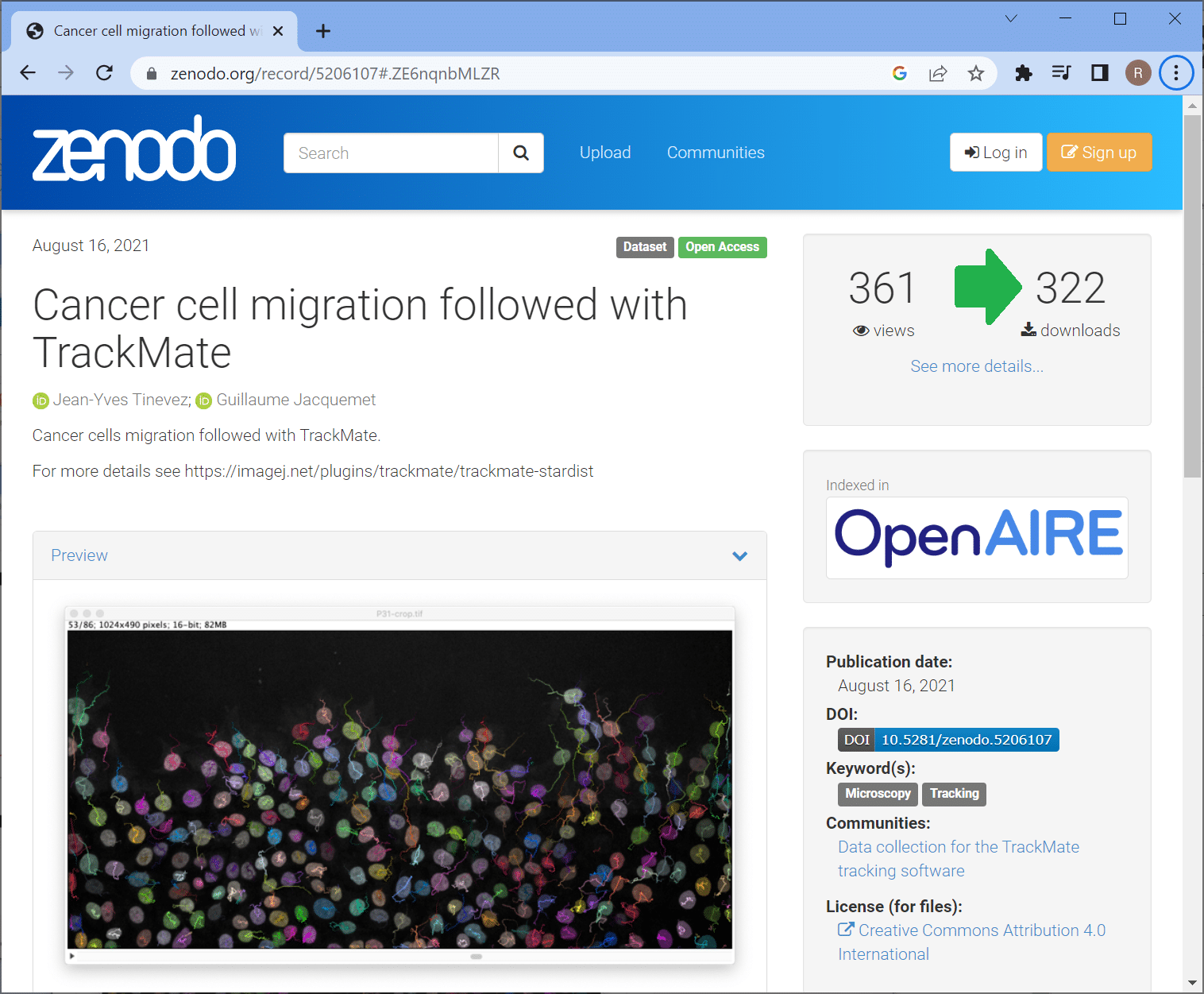Reload the page
This screenshot has width=1204, height=994.
(104, 73)
